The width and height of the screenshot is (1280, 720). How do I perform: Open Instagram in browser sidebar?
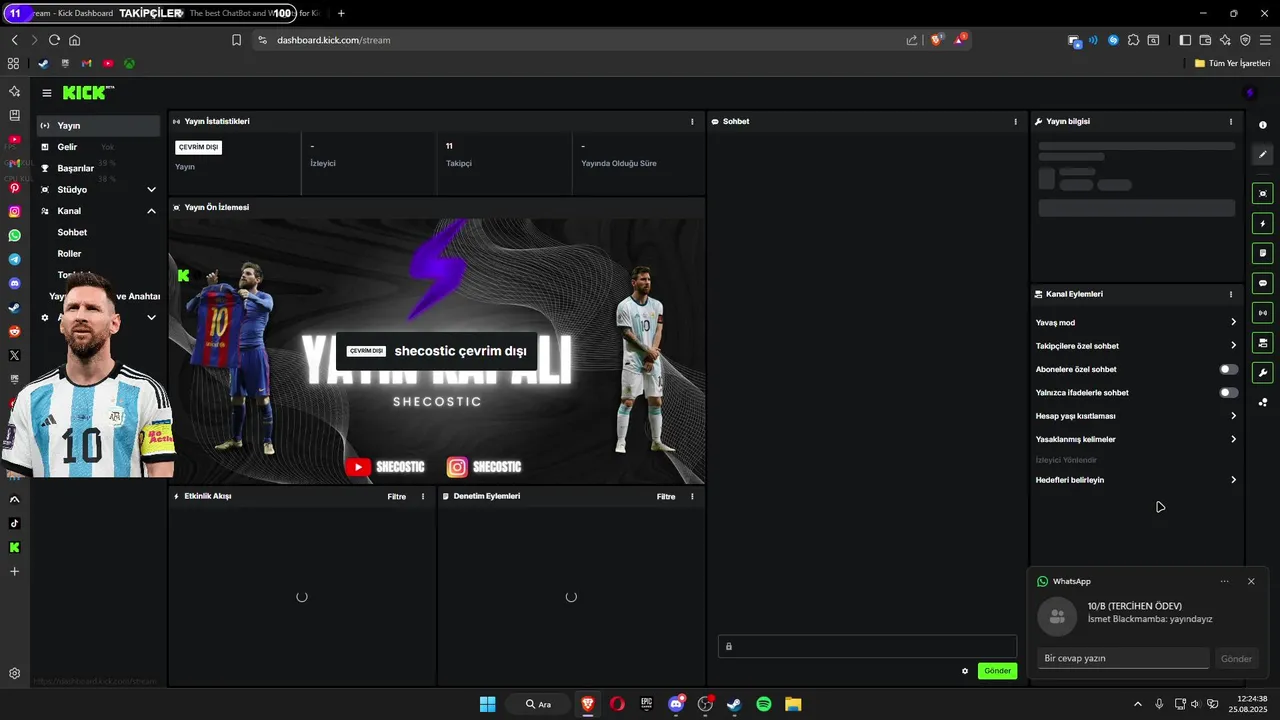pyautogui.click(x=14, y=211)
